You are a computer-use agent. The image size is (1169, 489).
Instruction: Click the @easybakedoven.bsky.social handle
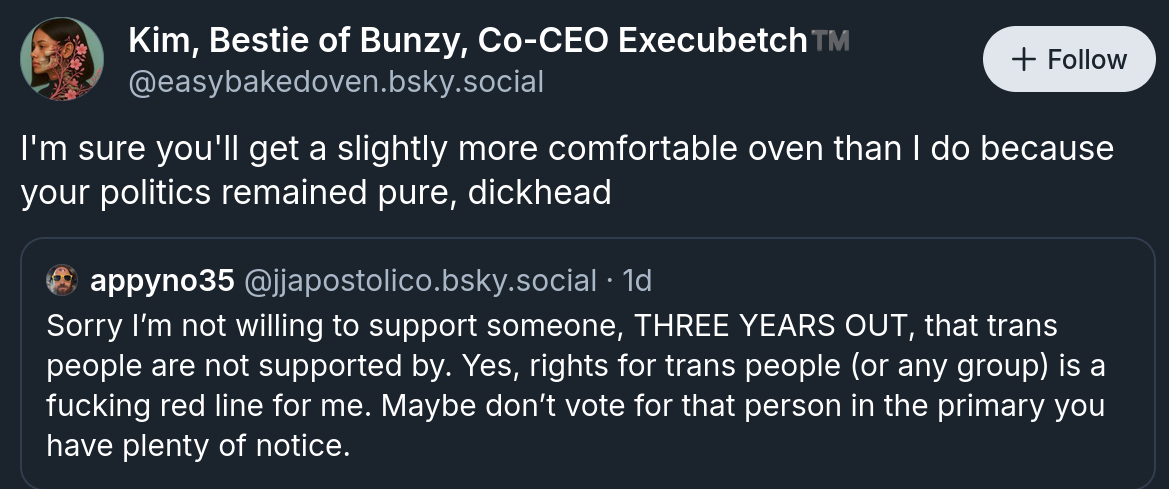336,82
